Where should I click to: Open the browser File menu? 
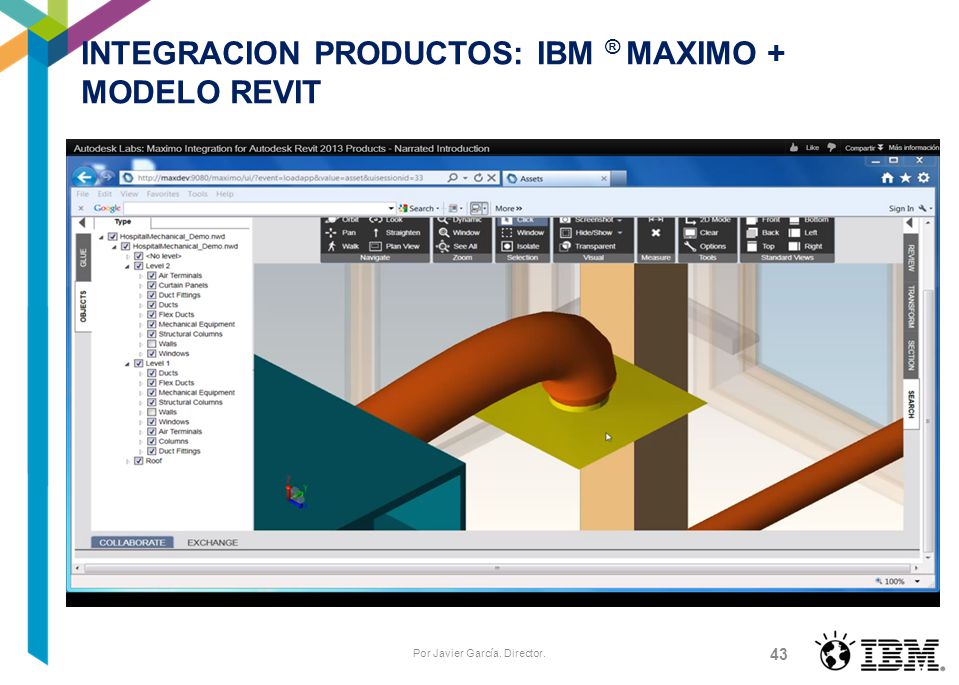tap(83, 194)
